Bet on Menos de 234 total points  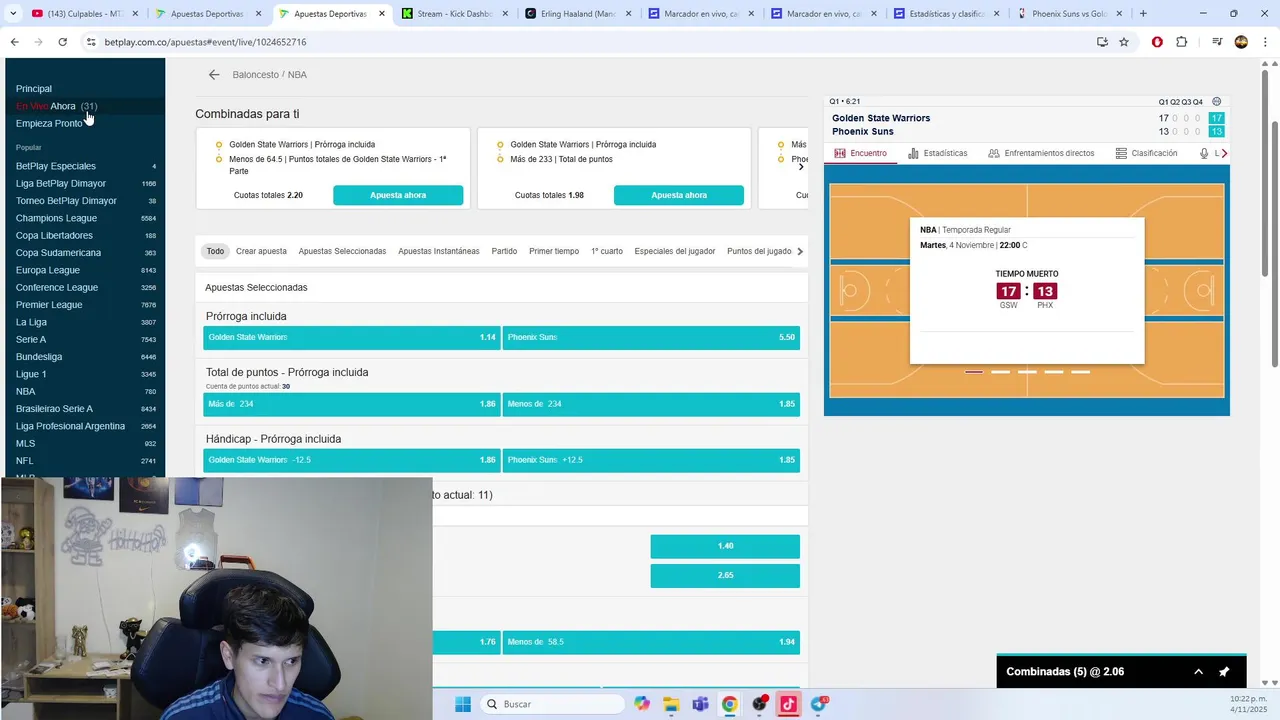coord(651,404)
